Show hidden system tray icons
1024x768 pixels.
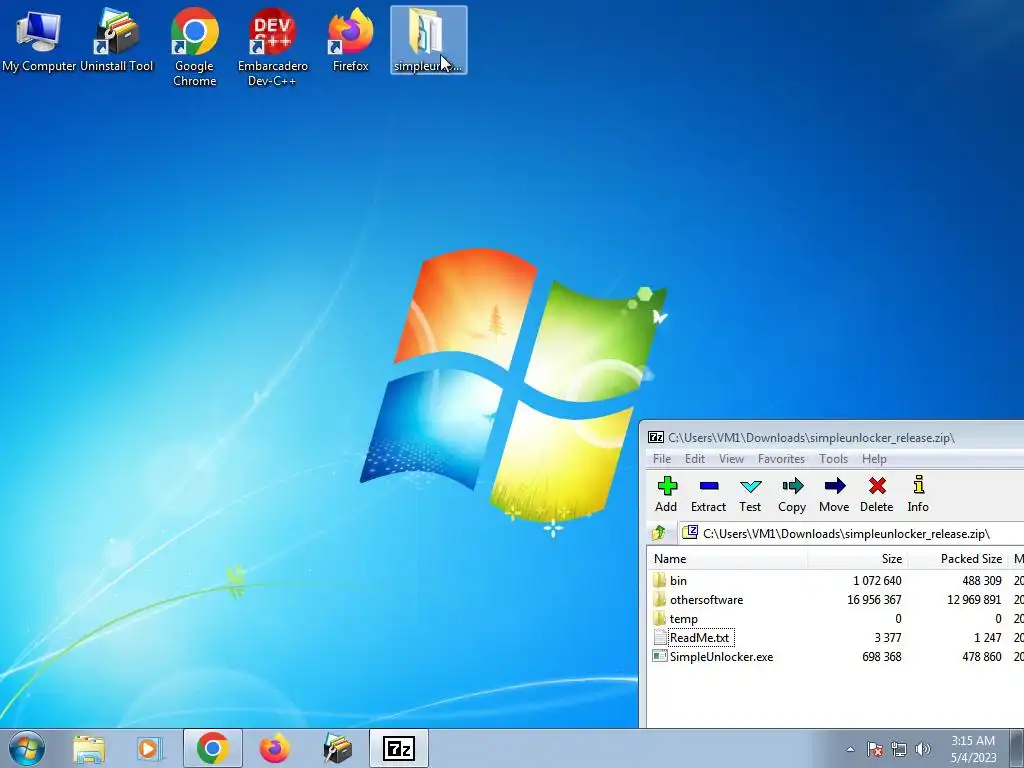850,749
